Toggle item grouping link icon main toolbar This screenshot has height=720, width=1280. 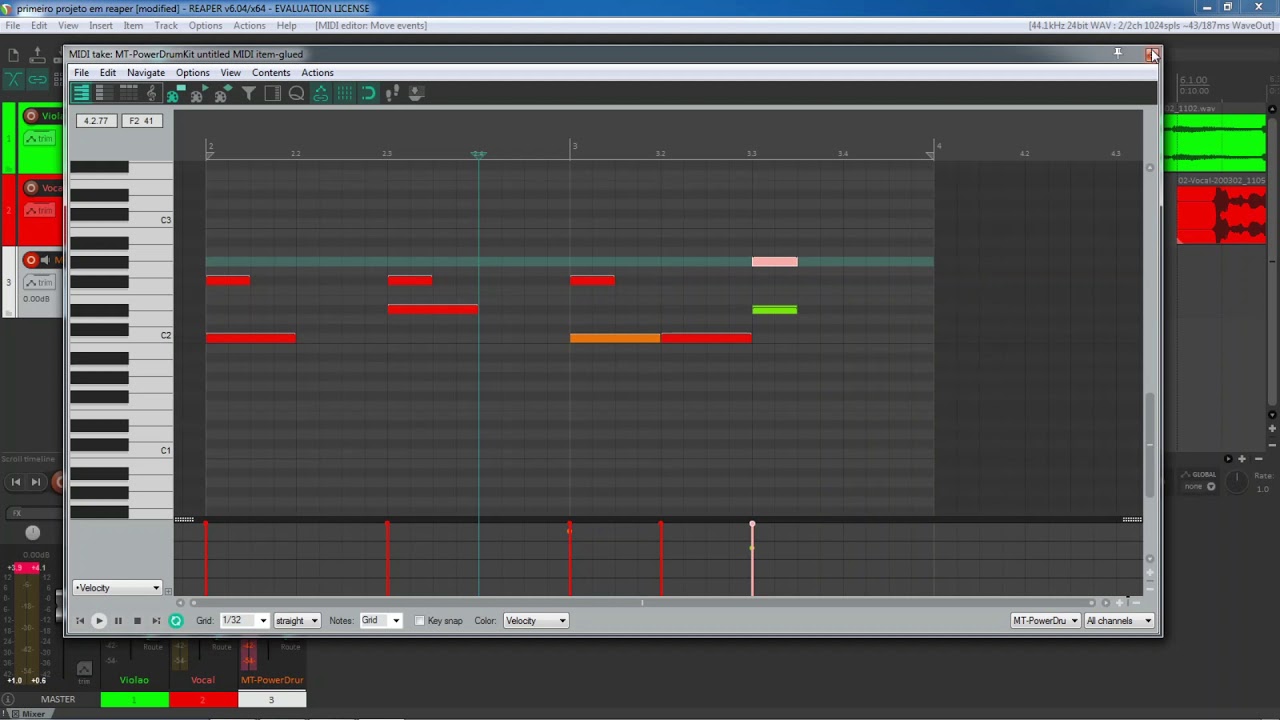37,79
